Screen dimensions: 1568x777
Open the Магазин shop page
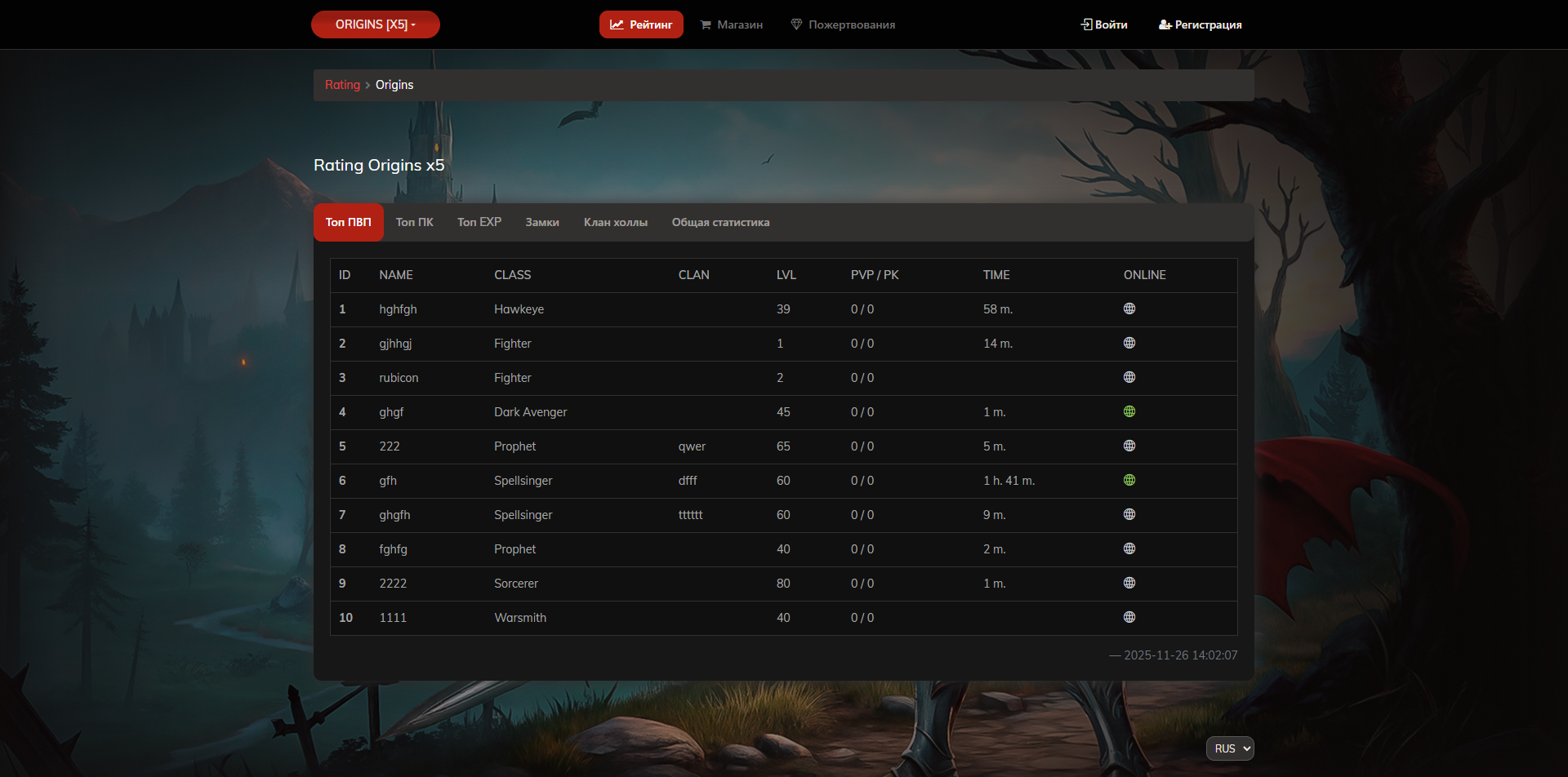tap(732, 25)
